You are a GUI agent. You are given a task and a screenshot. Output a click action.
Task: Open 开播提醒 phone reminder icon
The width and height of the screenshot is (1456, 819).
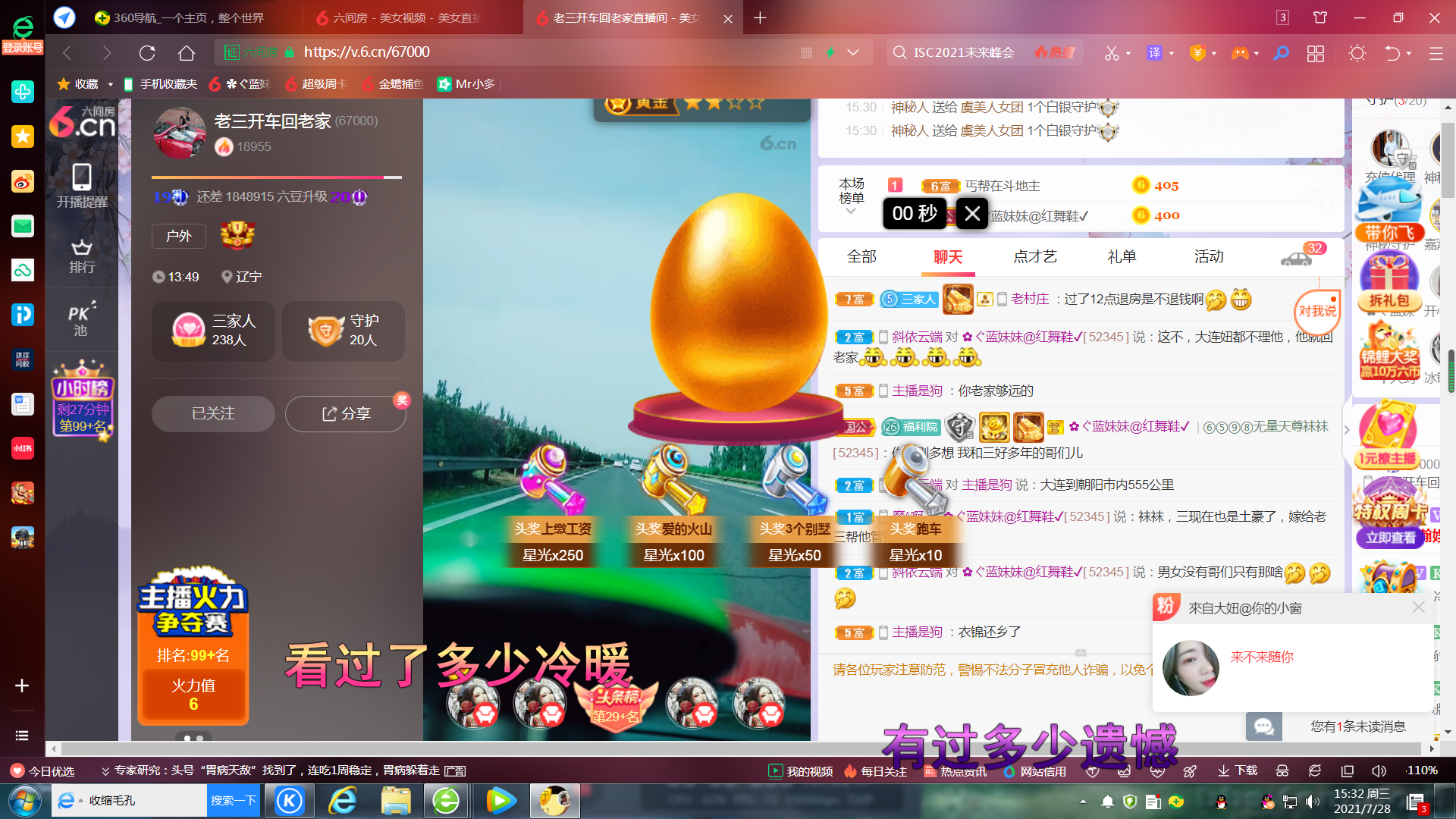(82, 185)
